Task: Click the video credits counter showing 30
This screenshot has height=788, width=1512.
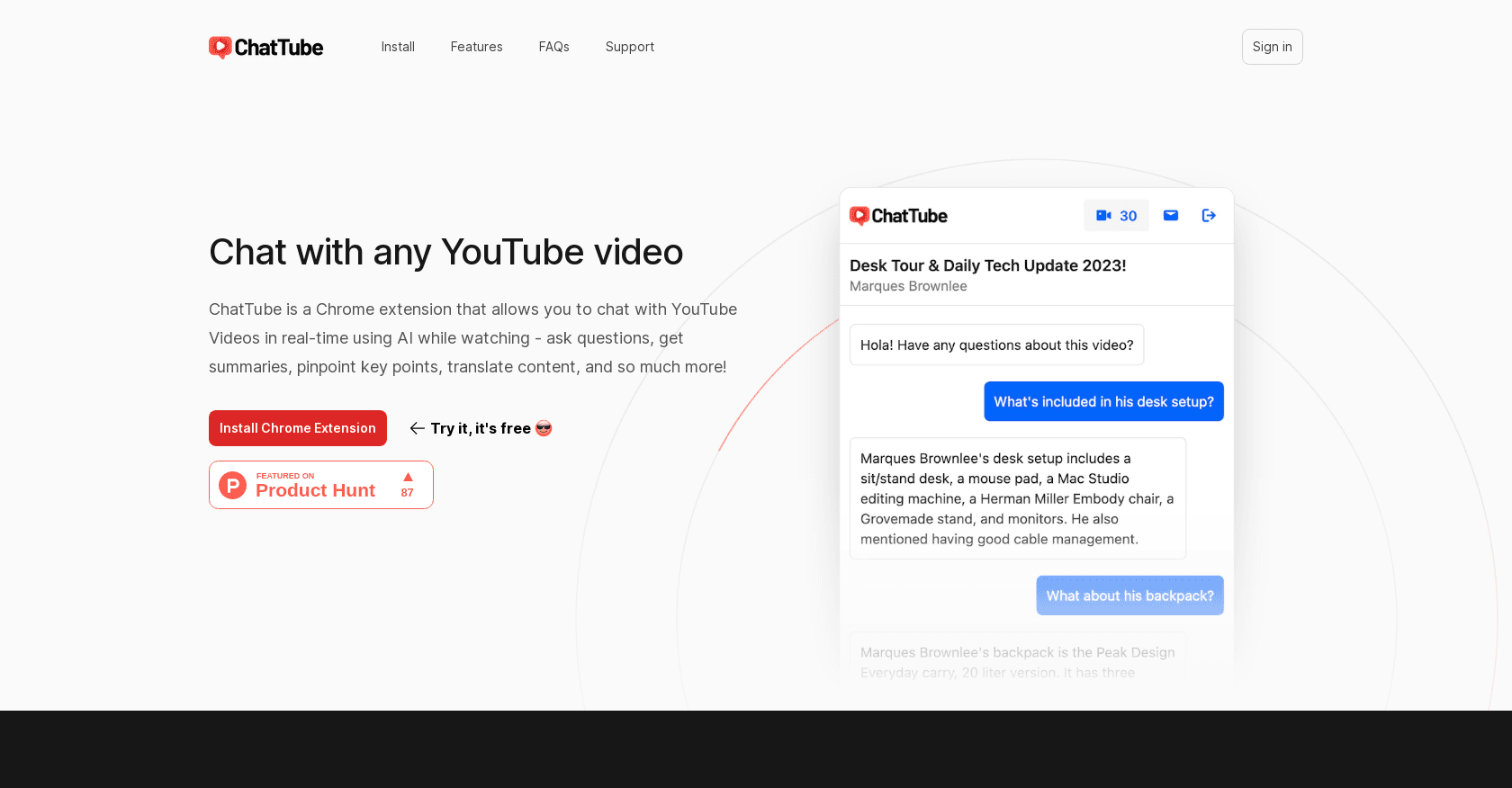Action: 1116,216
